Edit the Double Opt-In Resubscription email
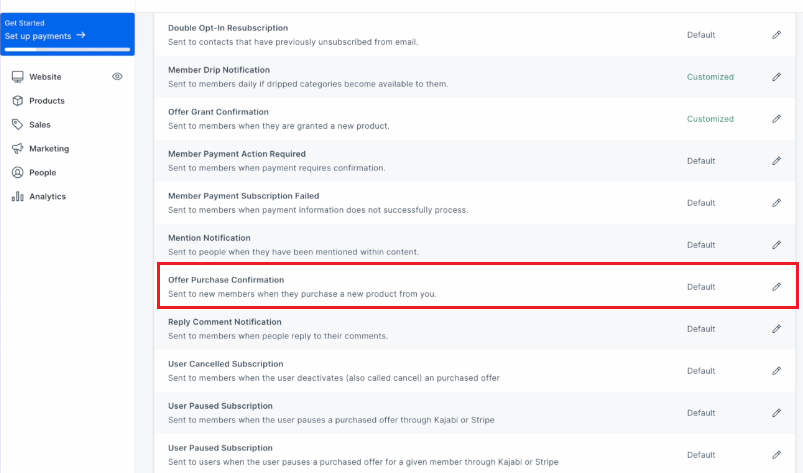This screenshot has height=473, width=803. [x=776, y=35]
